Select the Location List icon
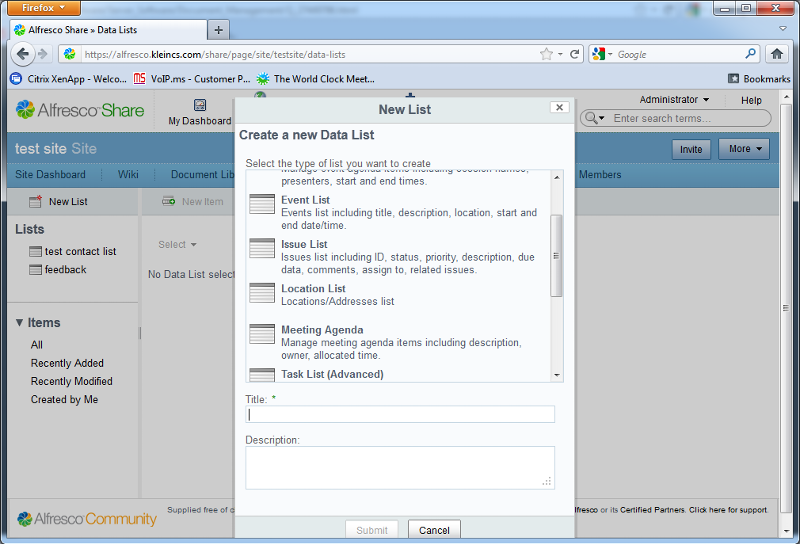Screen dimensions: 800x544 262,293
